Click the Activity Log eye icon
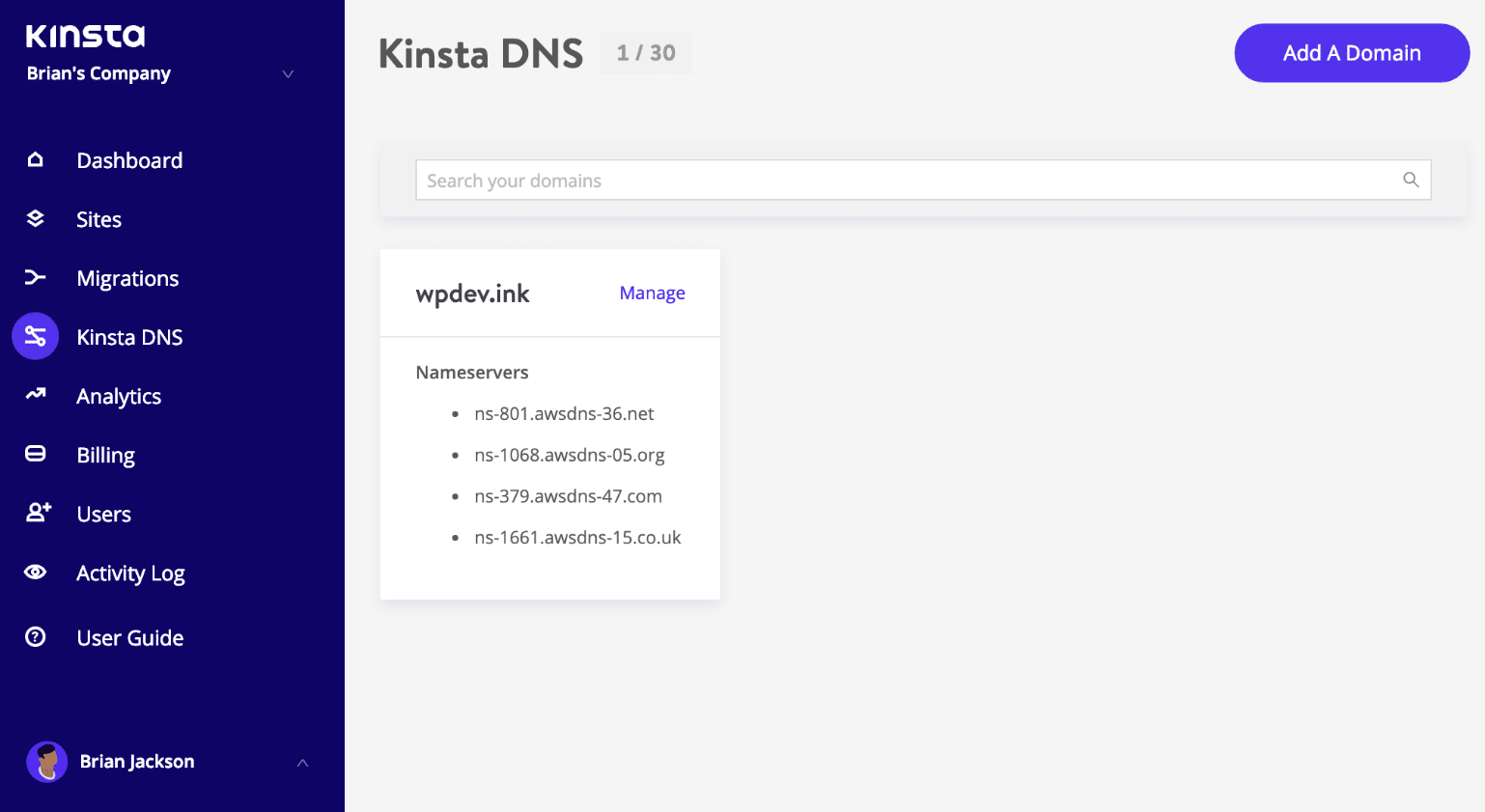The height and width of the screenshot is (812, 1485). pos(36,572)
